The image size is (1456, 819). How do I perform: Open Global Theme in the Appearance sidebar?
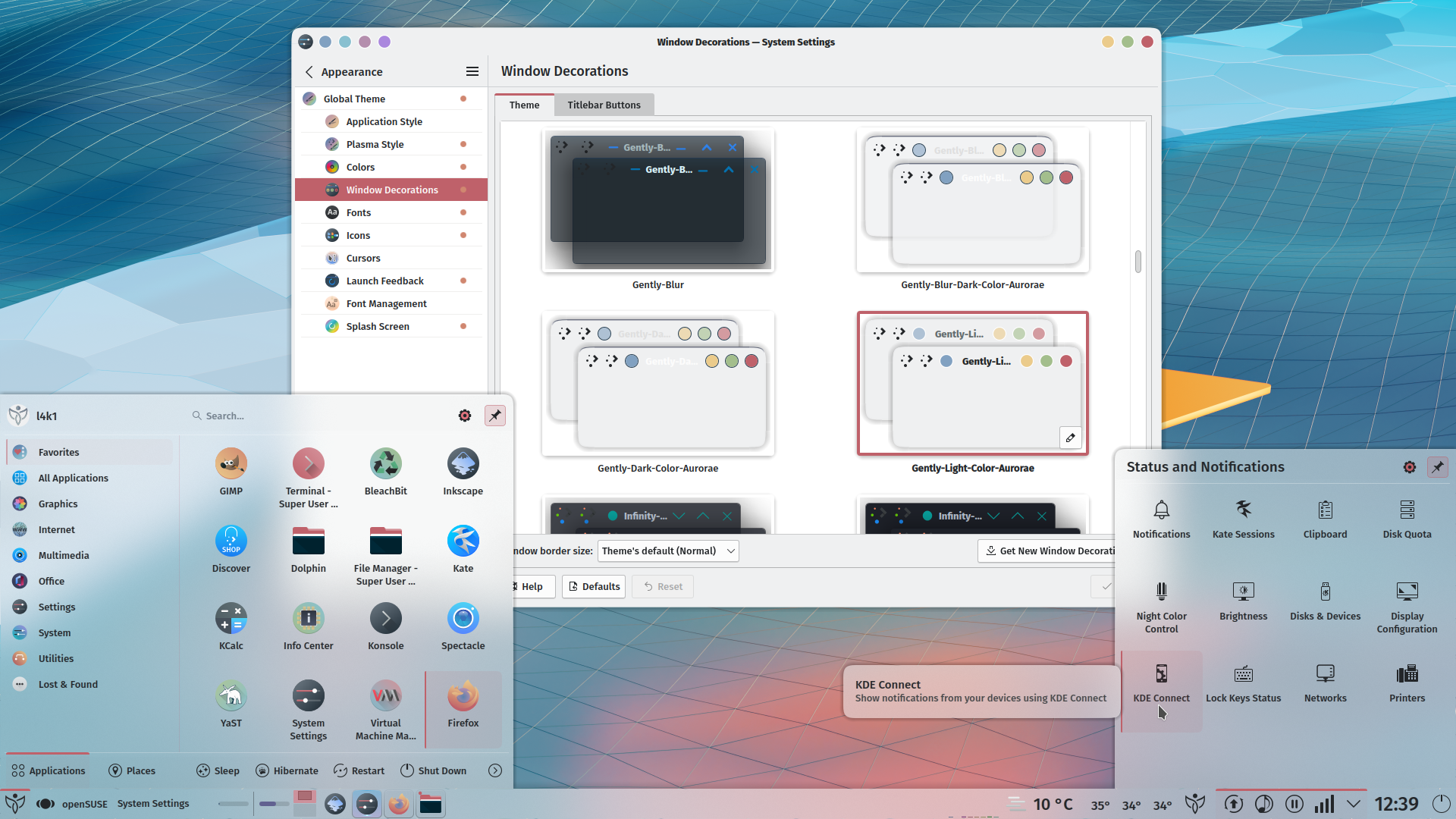tap(391, 99)
